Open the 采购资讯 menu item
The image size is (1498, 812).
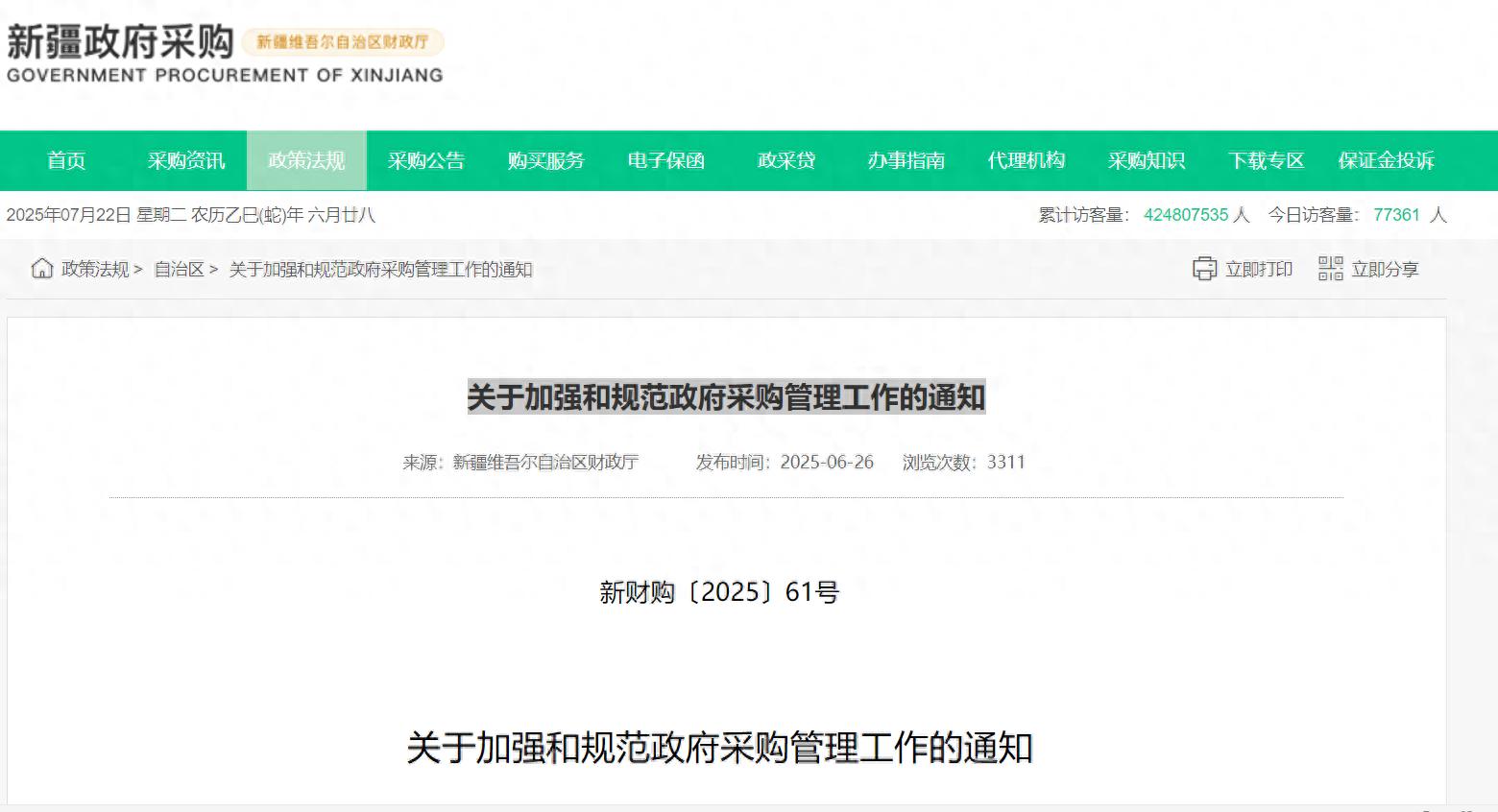click(187, 160)
